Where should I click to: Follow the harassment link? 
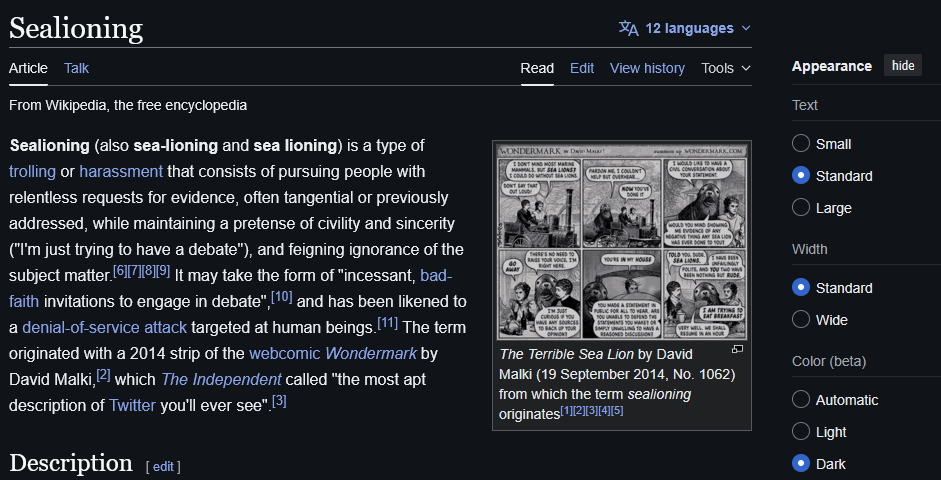[x=121, y=172]
